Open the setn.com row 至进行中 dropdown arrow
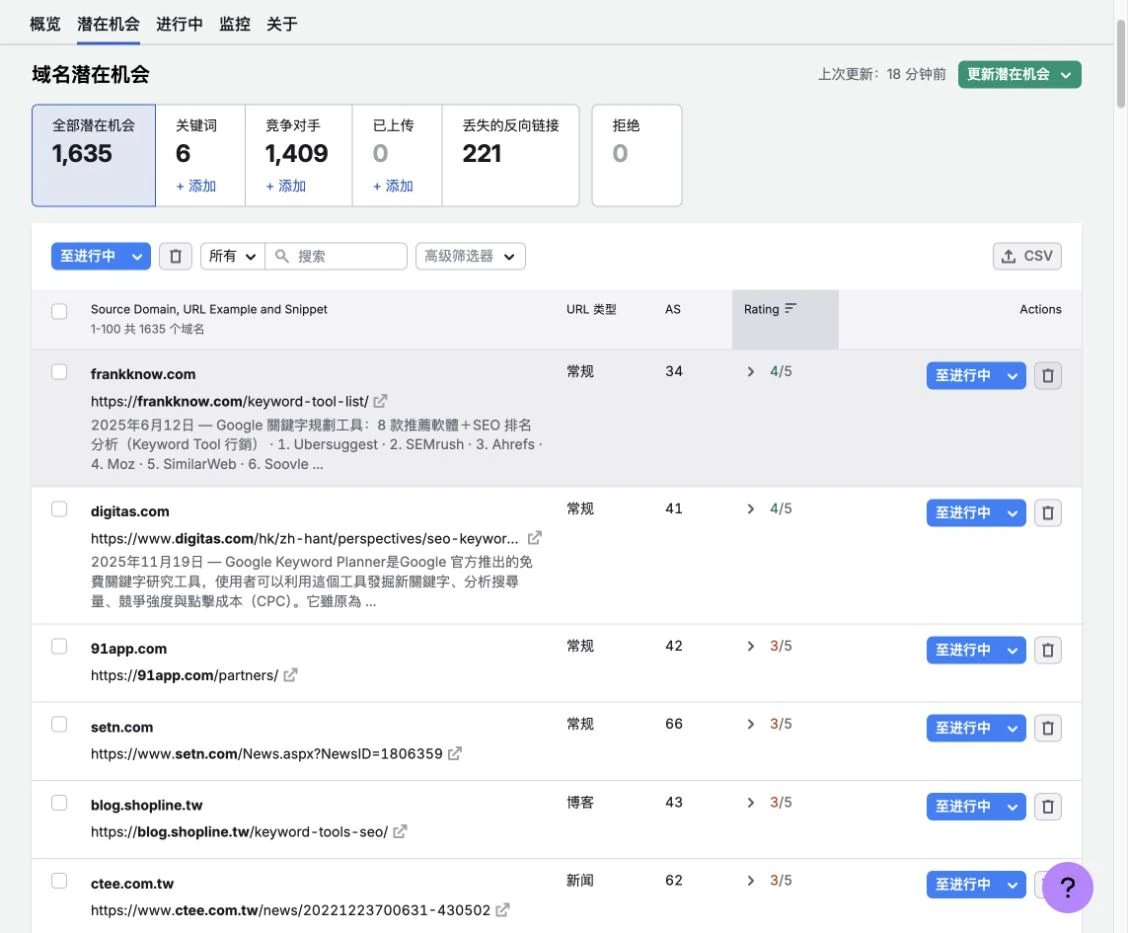Viewport: 1128px width, 933px height. point(1012,728)
